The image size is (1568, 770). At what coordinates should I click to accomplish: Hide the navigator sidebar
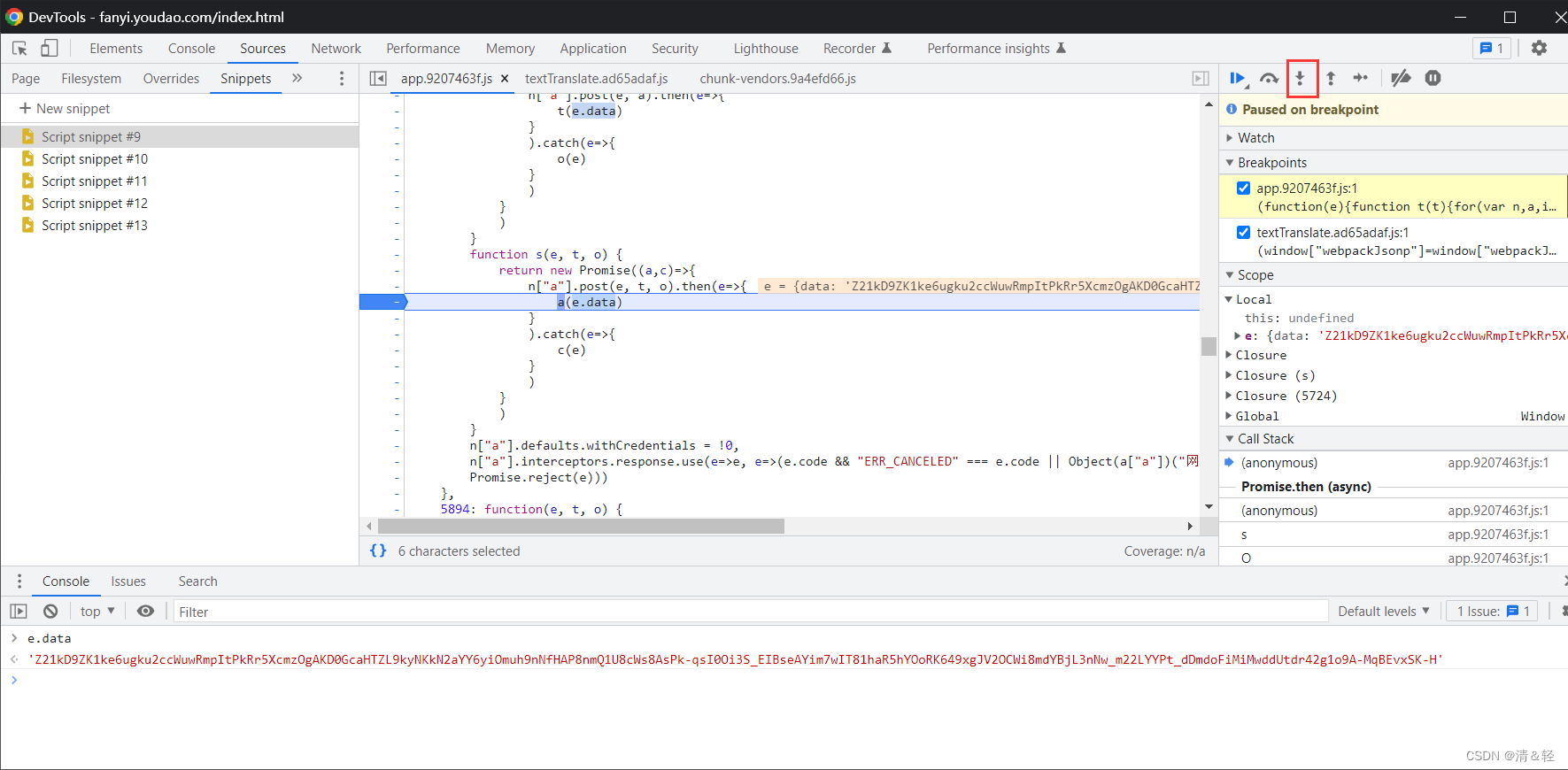[x=378, y=79]
